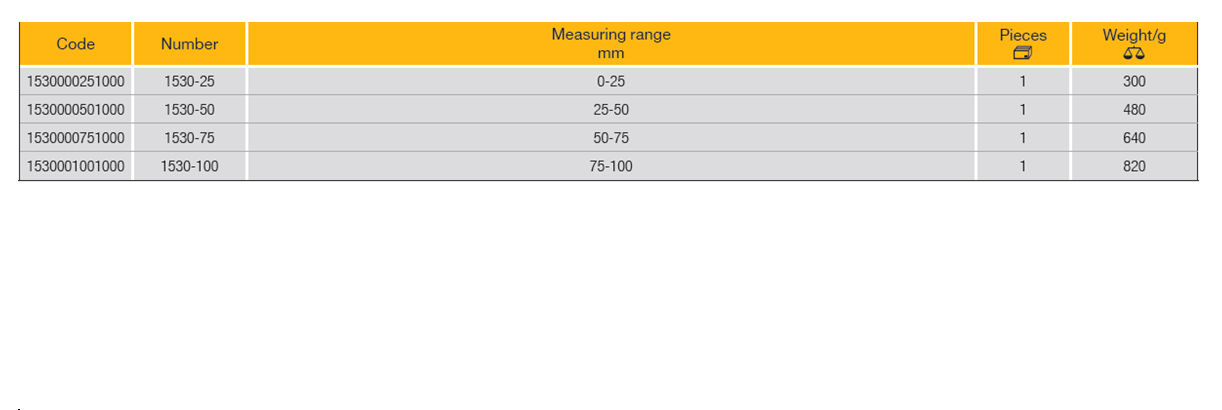Click the 300 weight value
Image resolution: width=1222 pixels, height=410 pixels.
tap(1134, 81)
